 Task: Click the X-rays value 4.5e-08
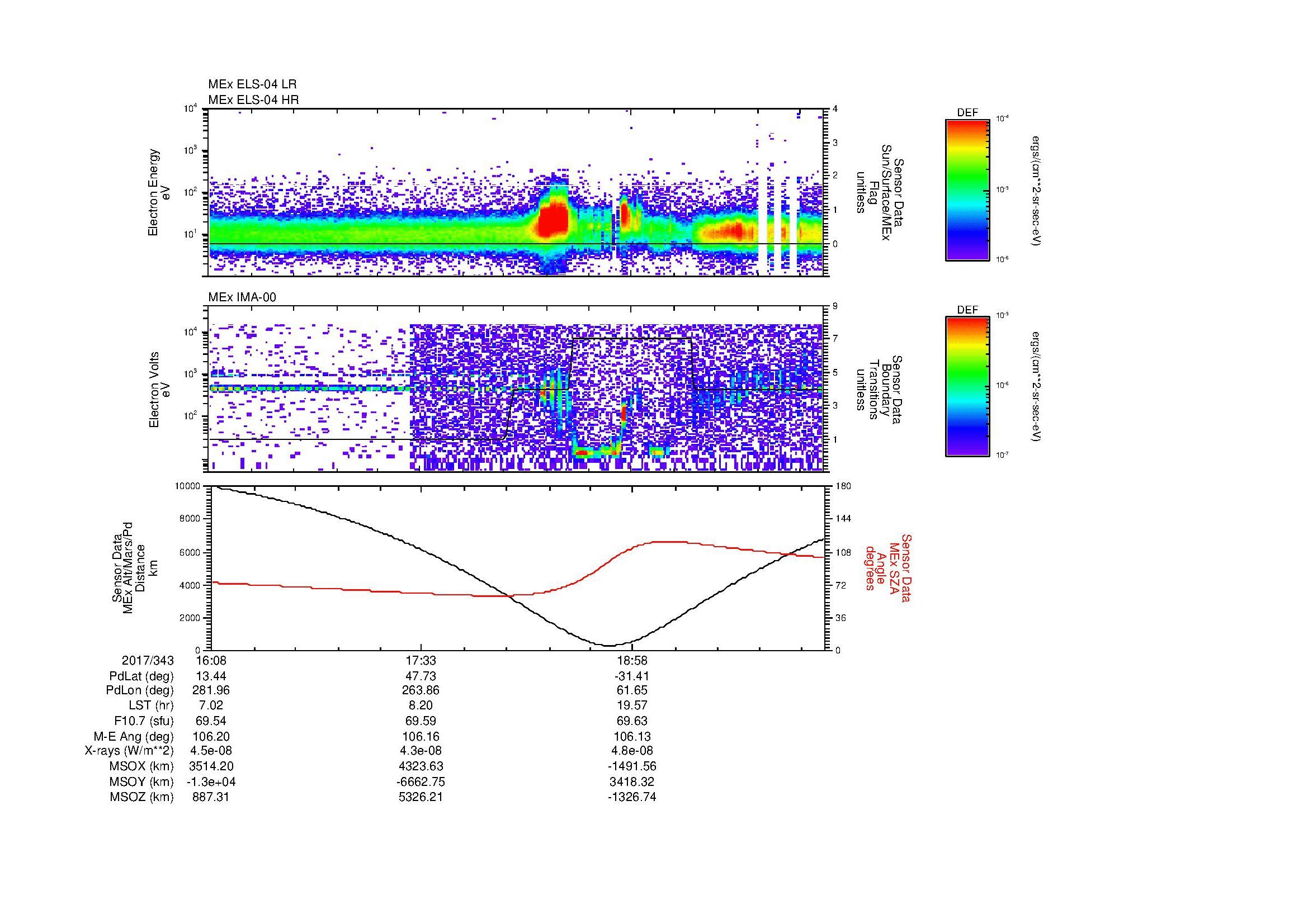211,751
